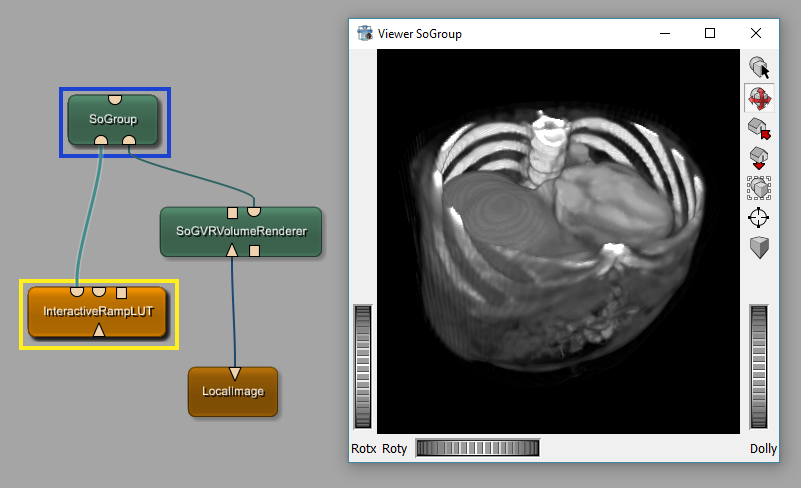Click the InteractiveRampLUT bottom input triangle
This screenshot has height=488, width=801.
point(98,331)
